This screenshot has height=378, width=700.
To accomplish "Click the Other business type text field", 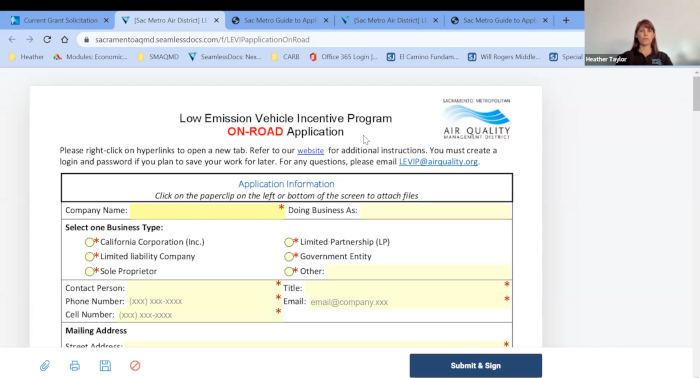I will (418, 271).
